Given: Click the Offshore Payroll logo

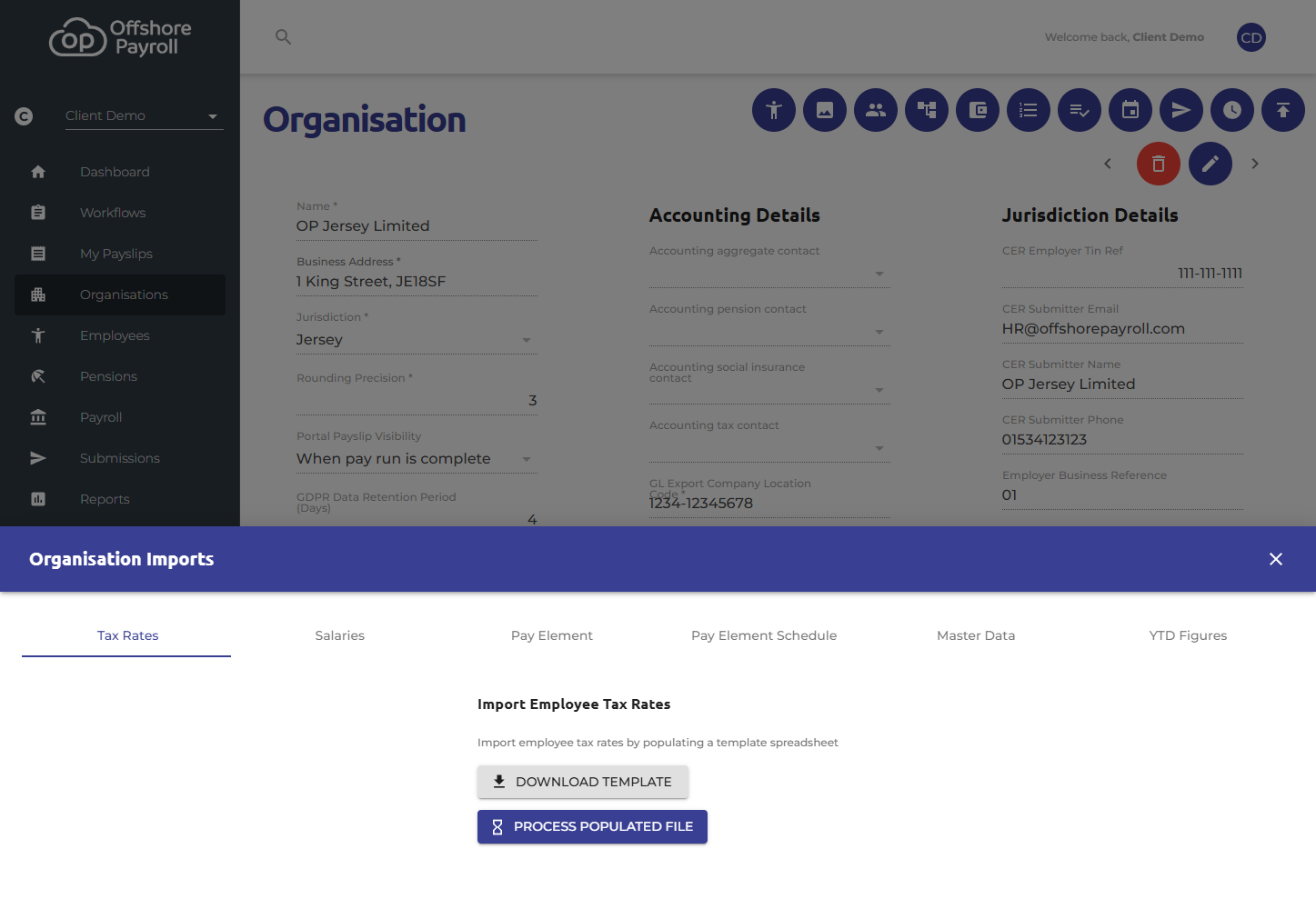Looking at the screenshot, I should tap(120, 37).
